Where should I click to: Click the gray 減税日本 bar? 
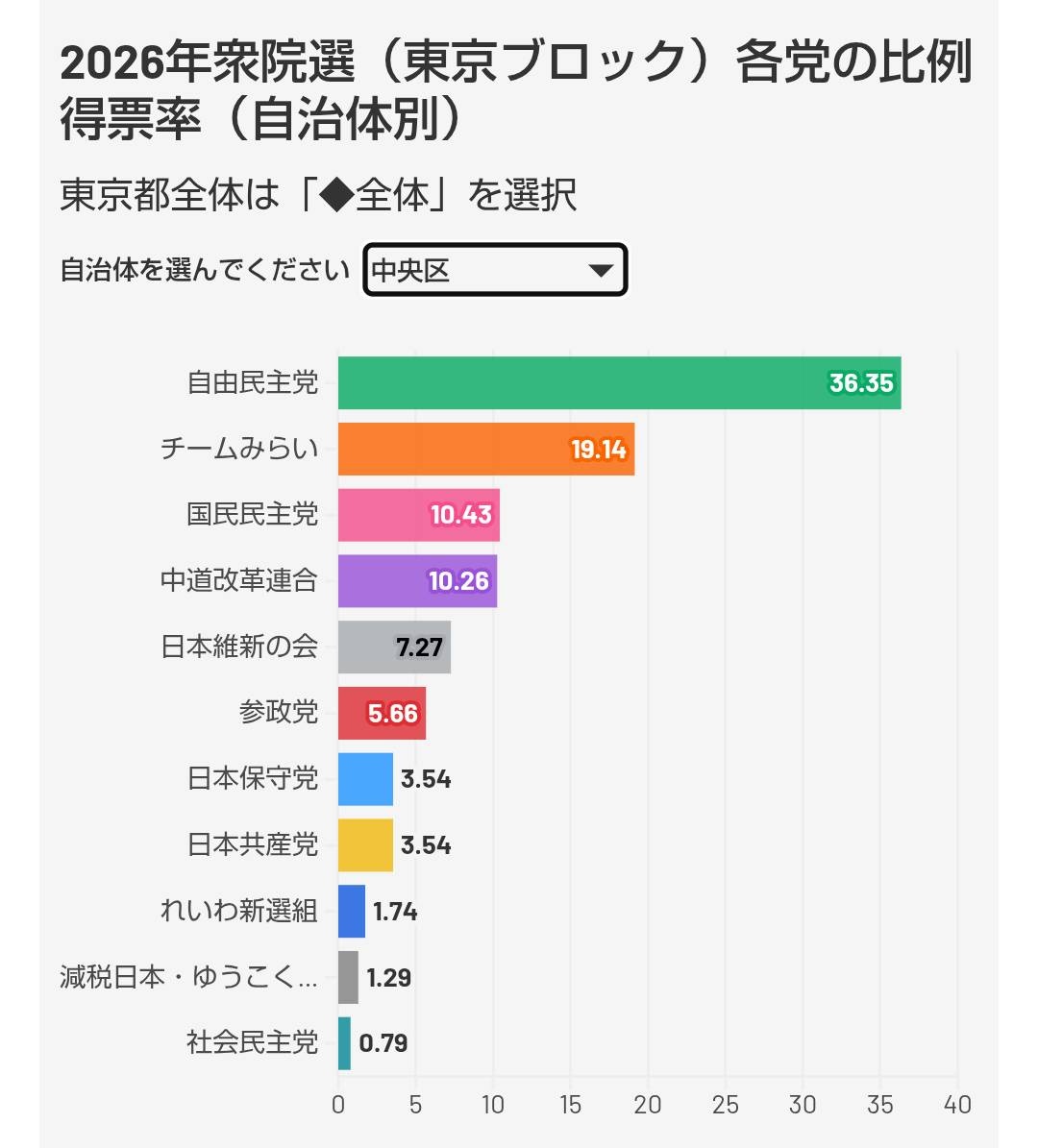(348, 978)
